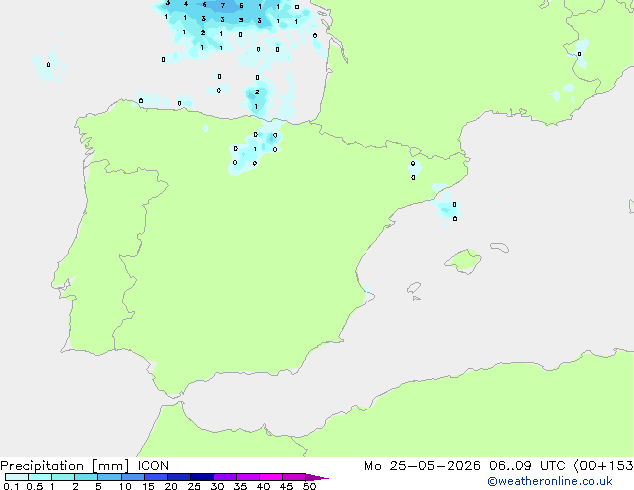Pick the 2–5 mm legend swatch
Viewport: 634px width, 490px height.
pos(86,477)
